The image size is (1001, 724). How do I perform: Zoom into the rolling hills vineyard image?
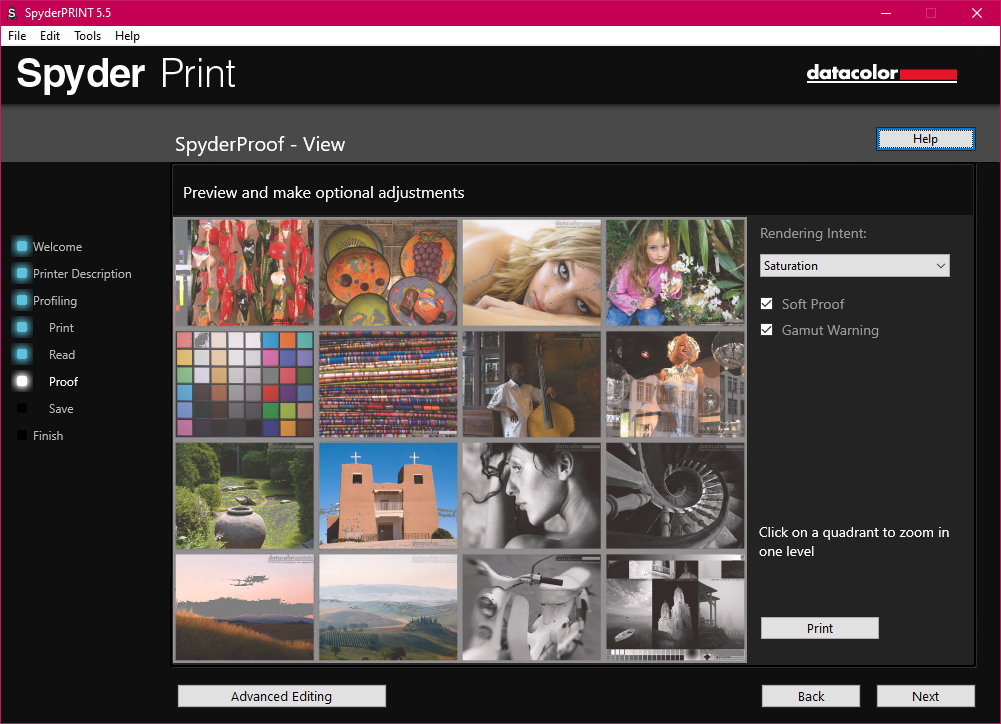pos(388,607)
